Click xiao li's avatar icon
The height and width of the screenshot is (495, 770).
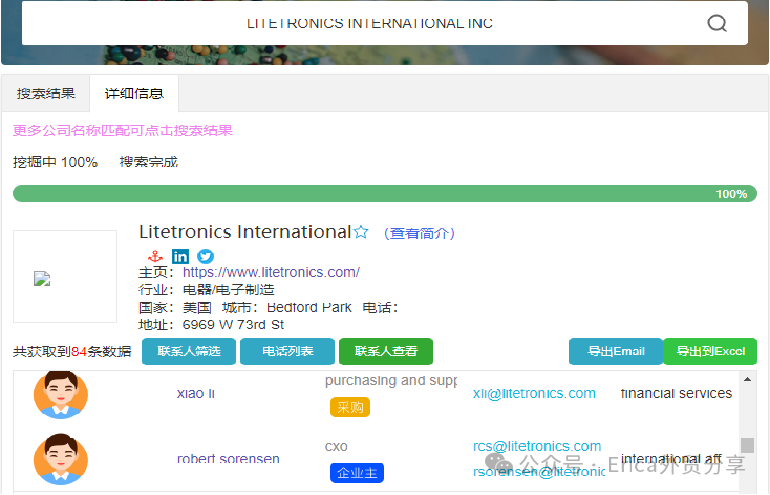click(61, 394)
